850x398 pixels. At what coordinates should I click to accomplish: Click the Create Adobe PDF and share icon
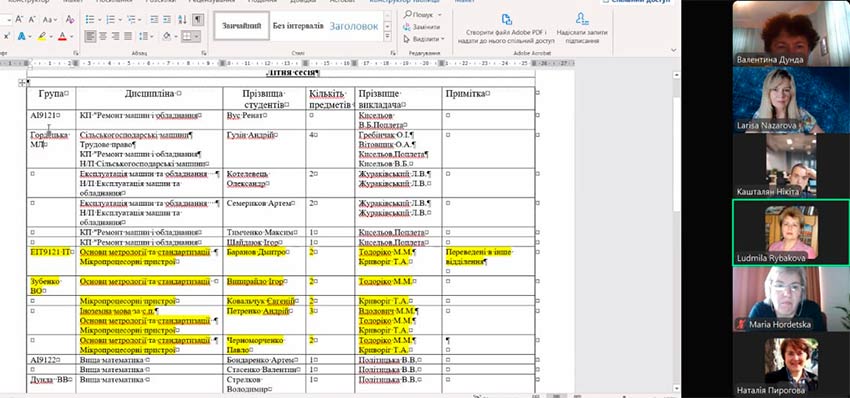[x=506, y=20]
